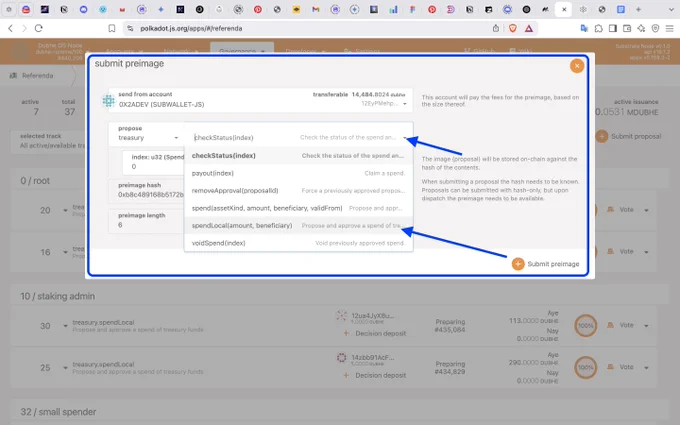
Task: Click the 0X2ADEV account identicon
Action: tap(108, 101)
